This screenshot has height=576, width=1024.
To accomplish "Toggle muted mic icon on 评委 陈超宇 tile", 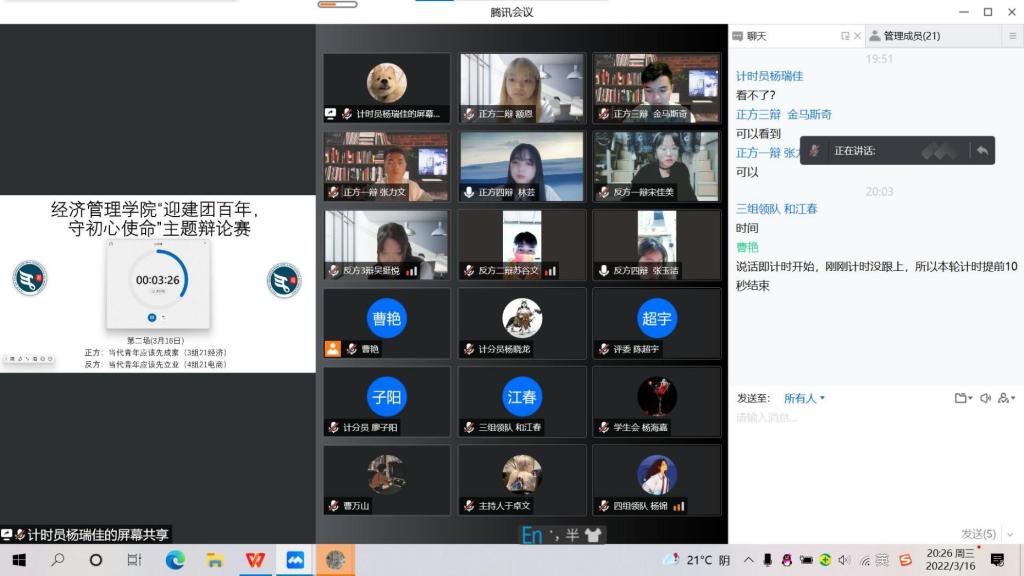I will point(604,349).
